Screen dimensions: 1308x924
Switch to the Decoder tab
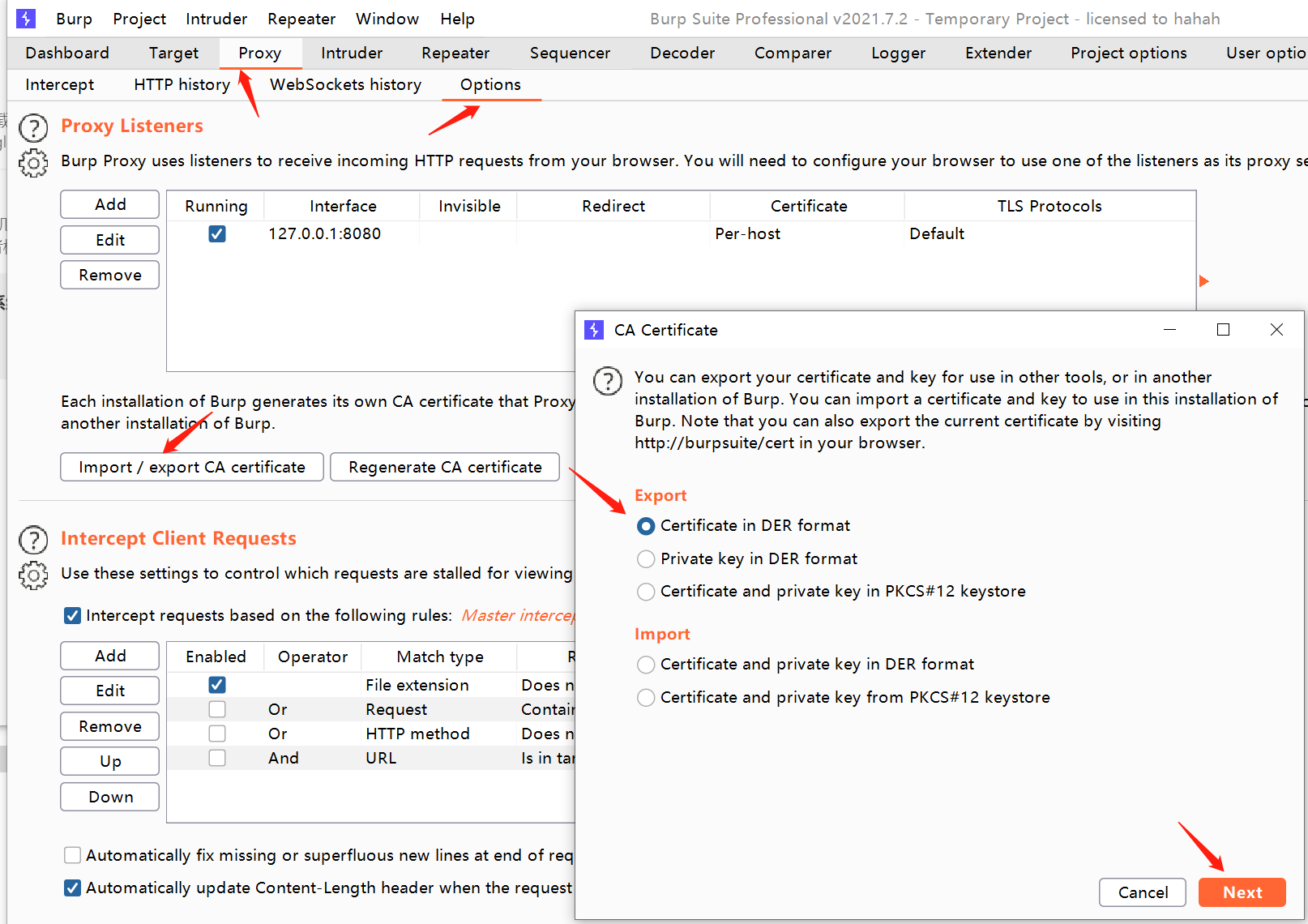point(682,53)
